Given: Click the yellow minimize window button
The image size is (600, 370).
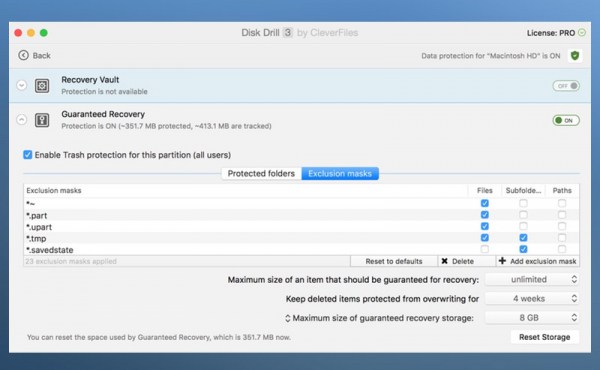Looking at the screenshot, I should point(31,33).
